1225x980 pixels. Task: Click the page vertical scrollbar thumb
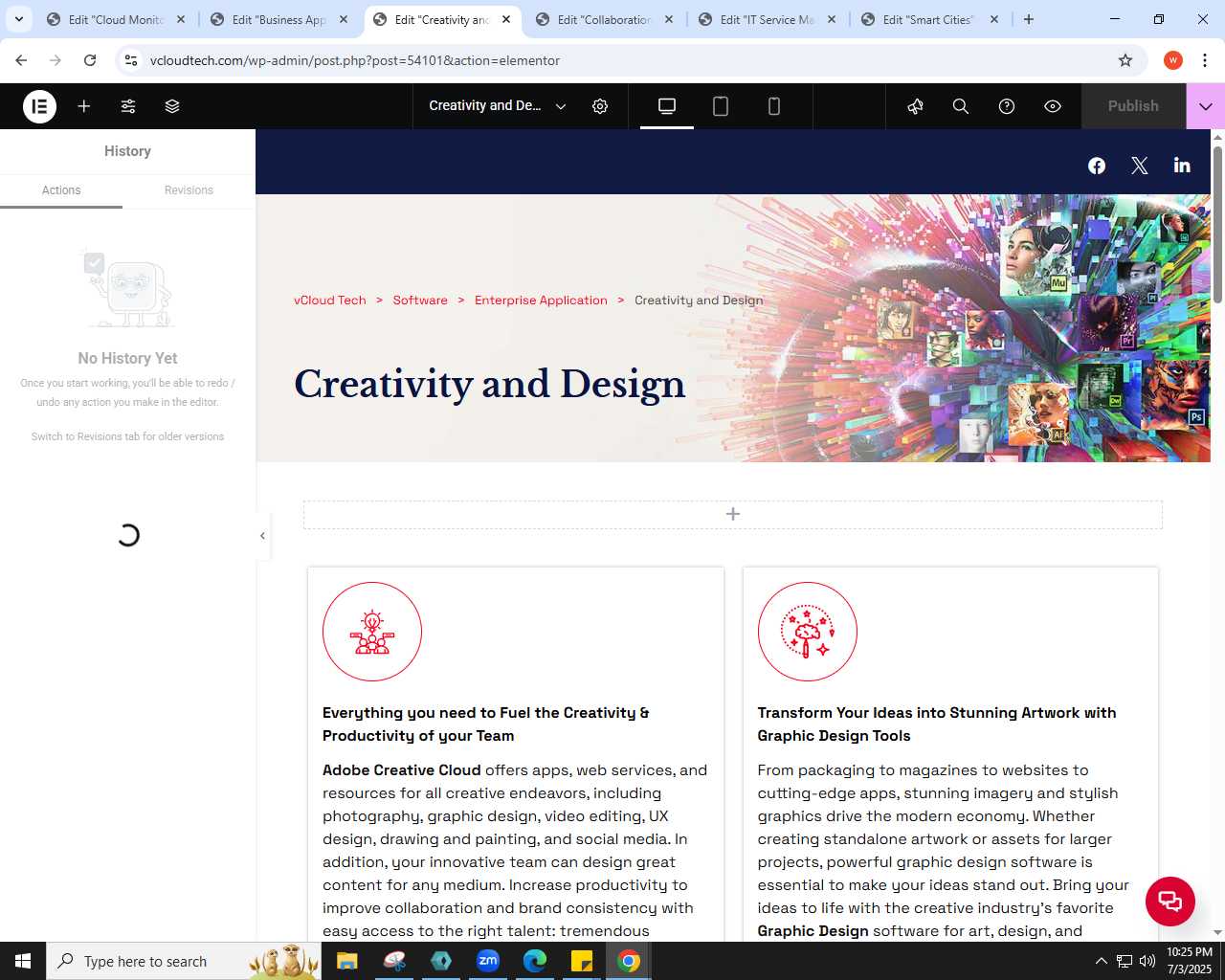tap(1217, 225)
